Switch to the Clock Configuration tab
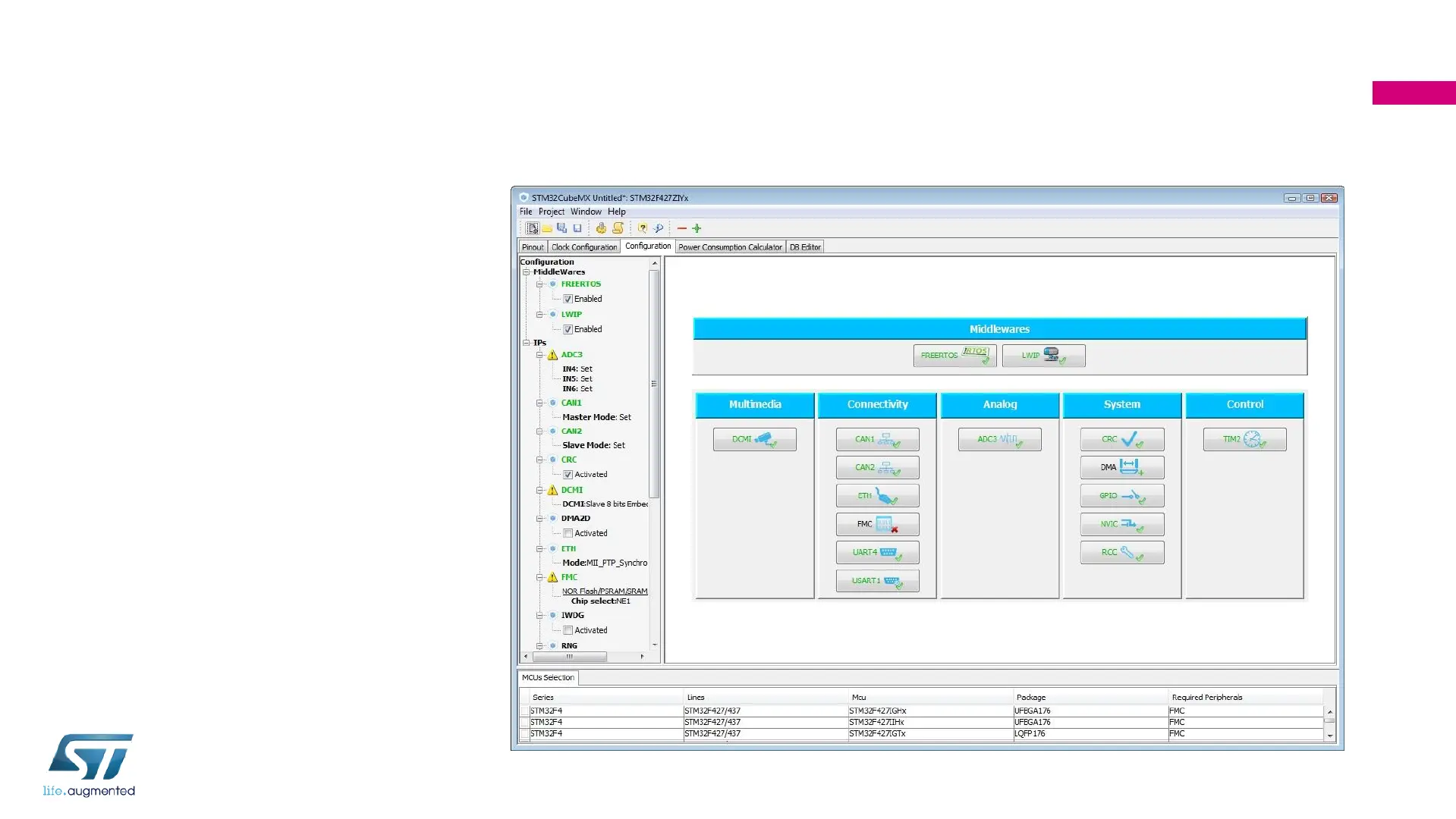1456x819 pixels. [x=583, y=247]
